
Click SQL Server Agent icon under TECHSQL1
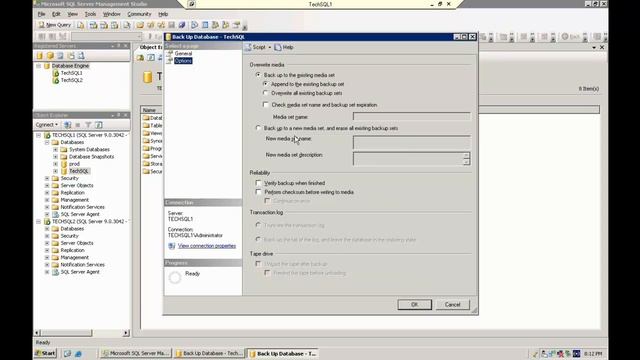click(x=56, y=214)
